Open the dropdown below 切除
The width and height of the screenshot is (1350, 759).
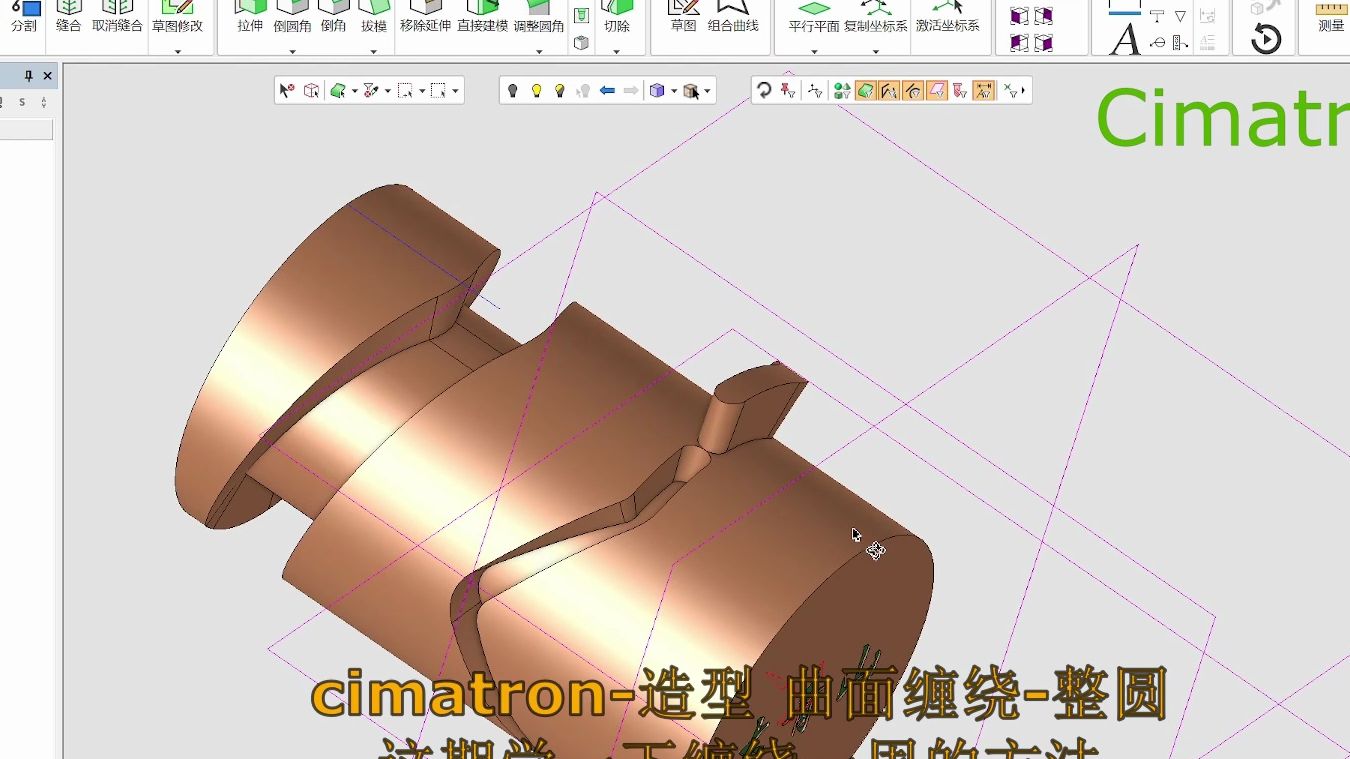click(x=616, y=51)
